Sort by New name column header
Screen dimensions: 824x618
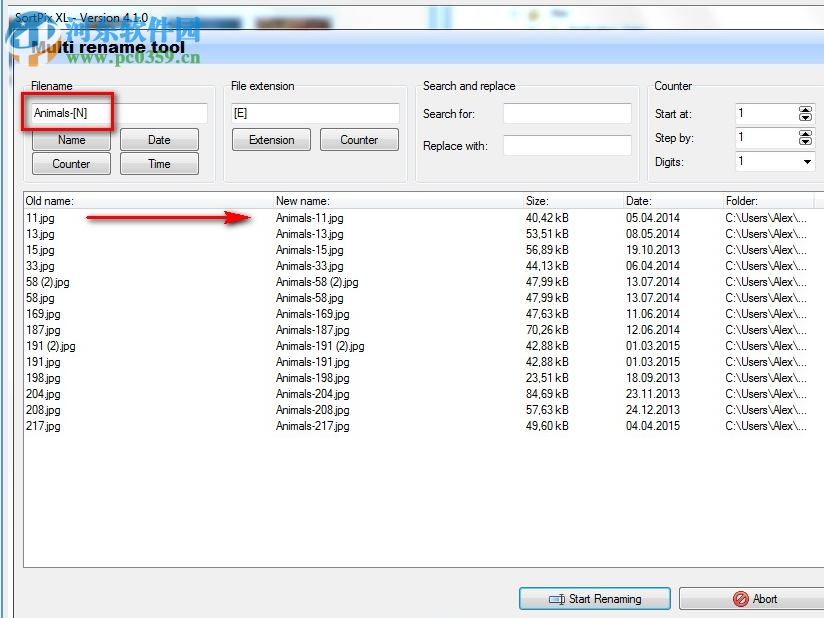pos(399,201)
